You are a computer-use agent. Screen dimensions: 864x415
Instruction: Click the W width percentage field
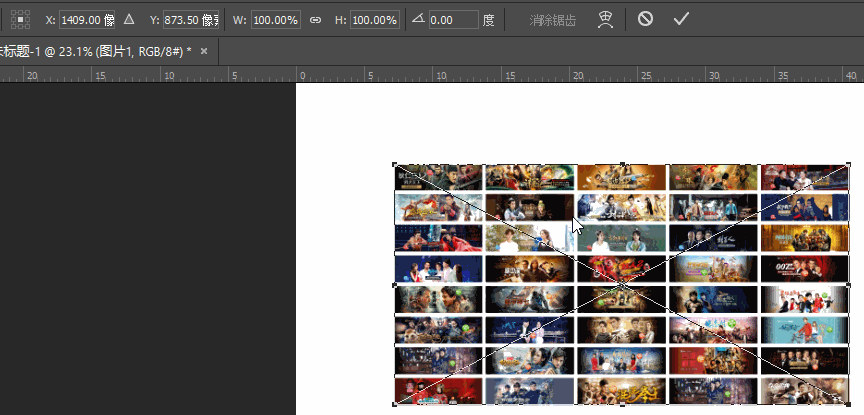(276, 20)
